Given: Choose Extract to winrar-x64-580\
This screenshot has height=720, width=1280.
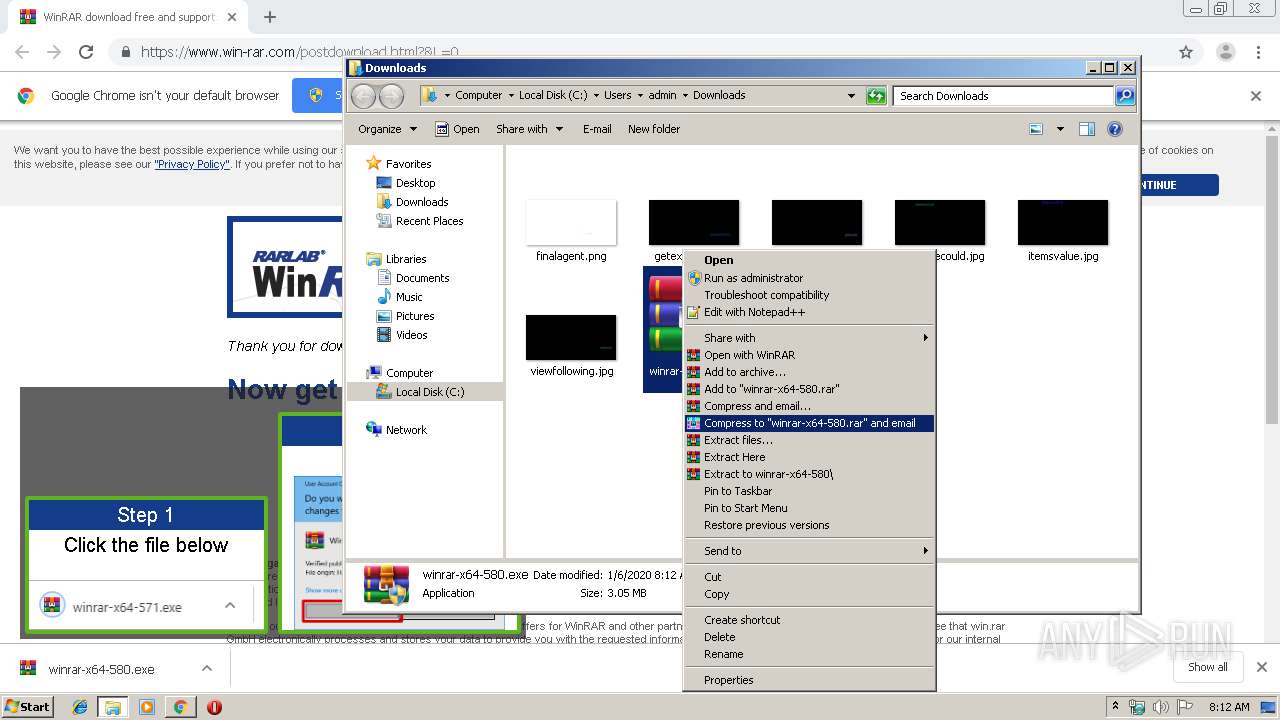Looking at the screenshot, I should pyautogui.click(x=809, y=474).
